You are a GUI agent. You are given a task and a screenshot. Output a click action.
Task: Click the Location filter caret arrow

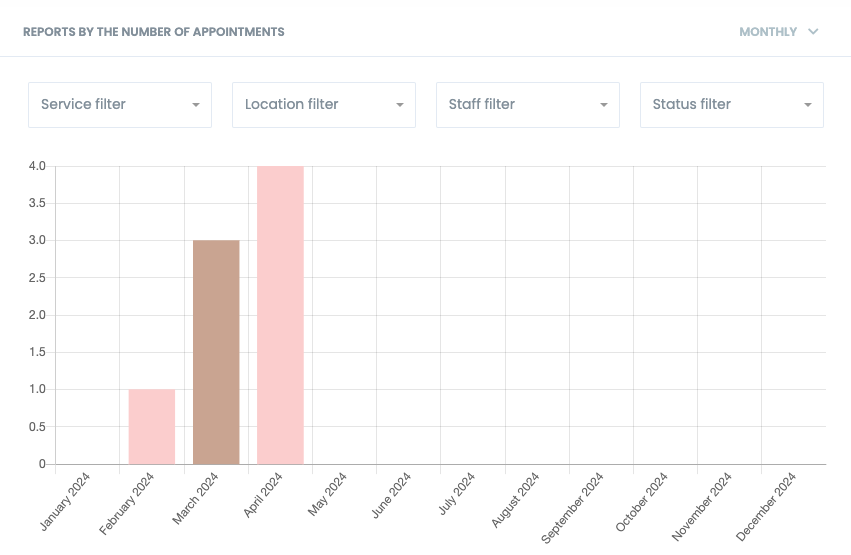(400, 105)
